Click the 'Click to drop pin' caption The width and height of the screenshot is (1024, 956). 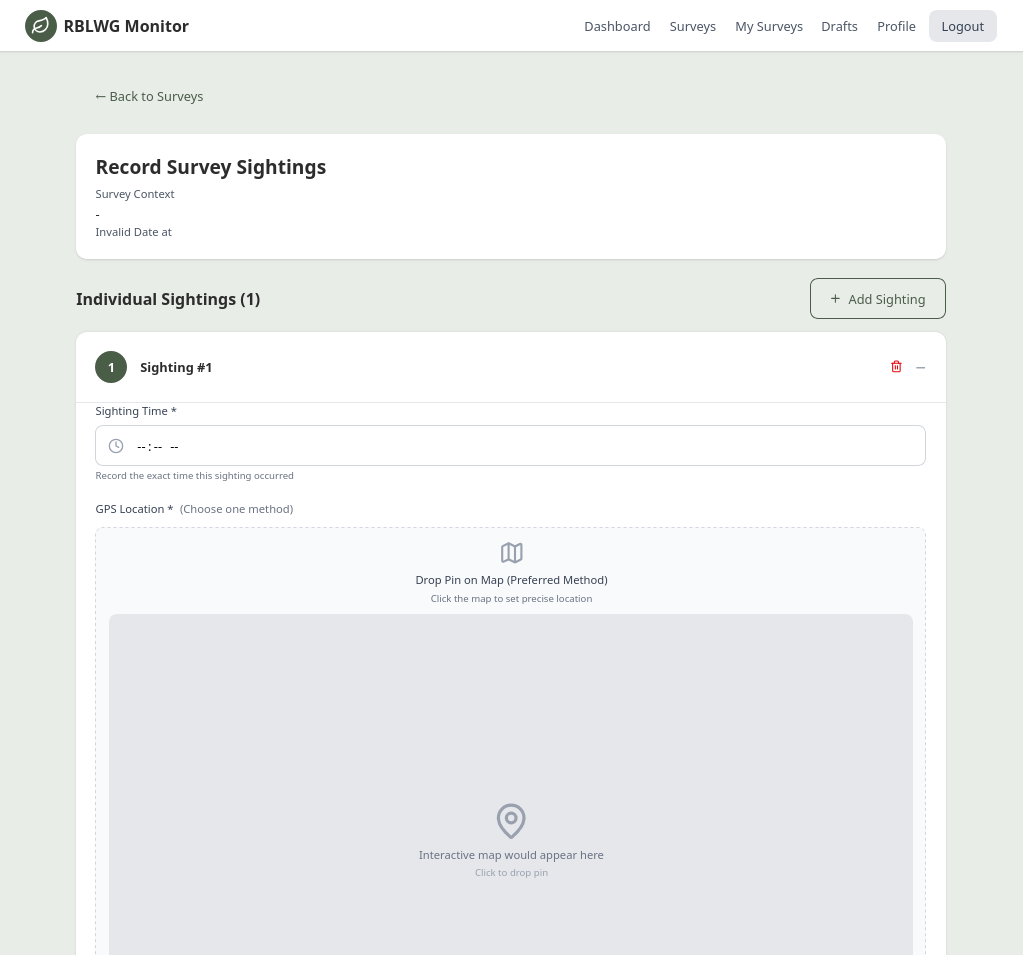tap(511, 872)
